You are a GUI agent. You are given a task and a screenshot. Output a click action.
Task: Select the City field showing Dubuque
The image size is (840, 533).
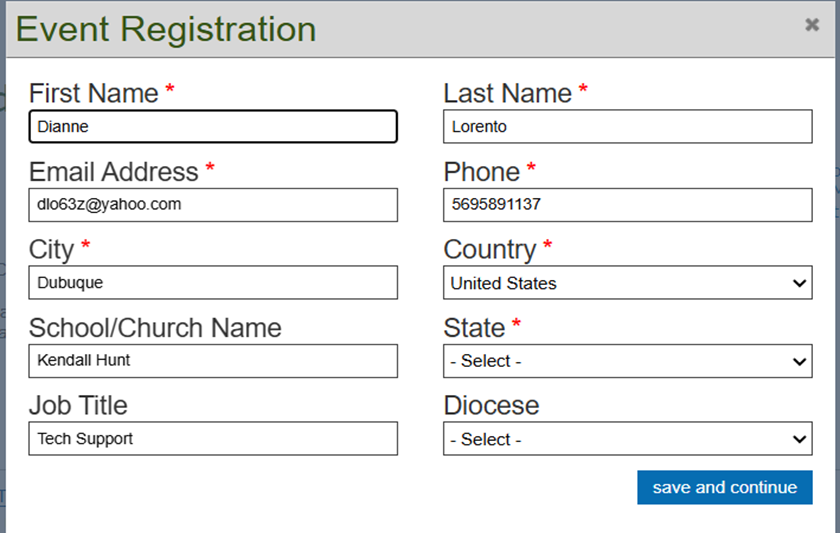point(213,283)
